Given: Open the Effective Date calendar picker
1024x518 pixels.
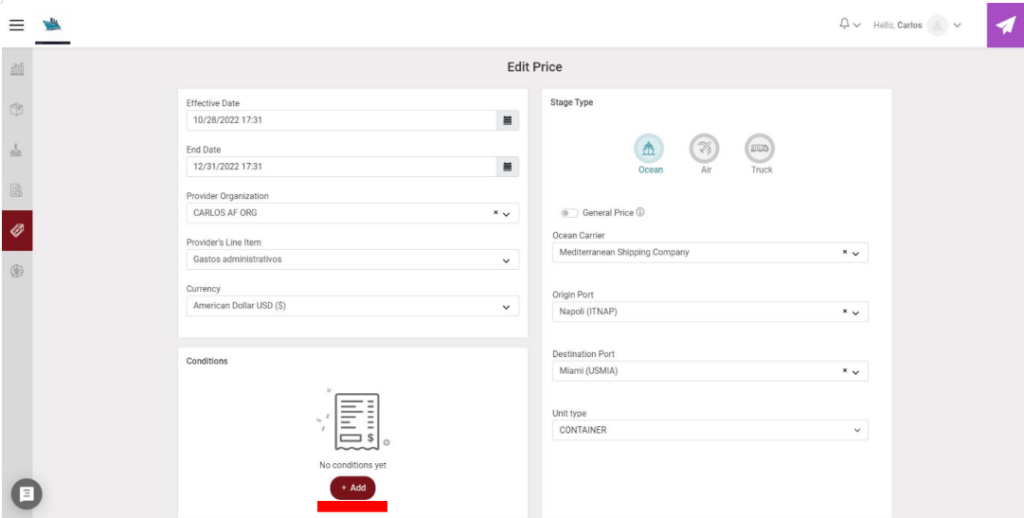Looking at the screenshot, I should [x=507, y=120].
